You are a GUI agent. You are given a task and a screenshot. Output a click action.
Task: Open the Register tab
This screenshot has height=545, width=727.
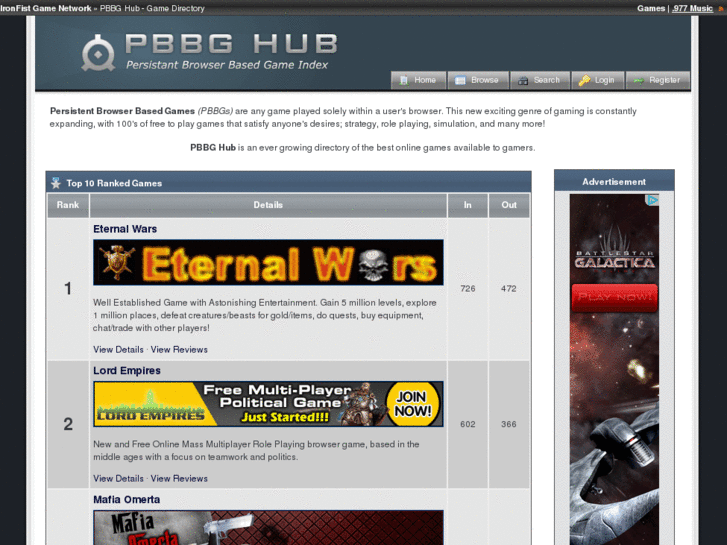click(658, 80)
